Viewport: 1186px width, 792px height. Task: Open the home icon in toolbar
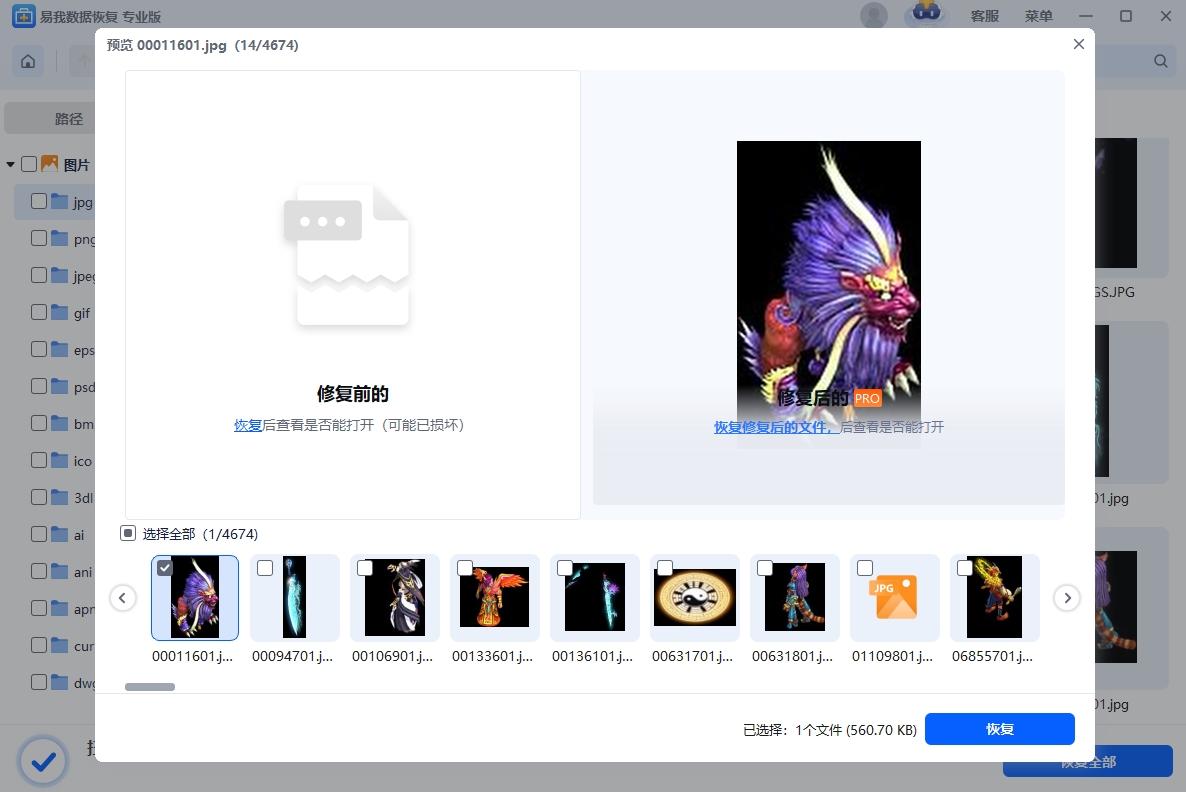click(28, 61)
